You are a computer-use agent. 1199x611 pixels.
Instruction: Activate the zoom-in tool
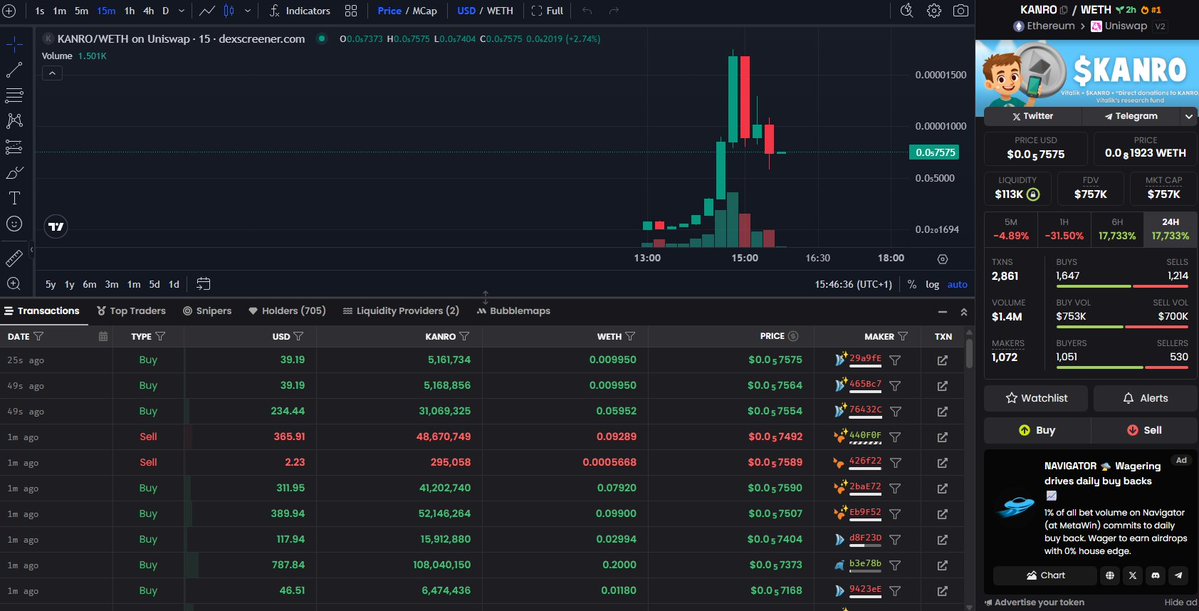[14, 284]
